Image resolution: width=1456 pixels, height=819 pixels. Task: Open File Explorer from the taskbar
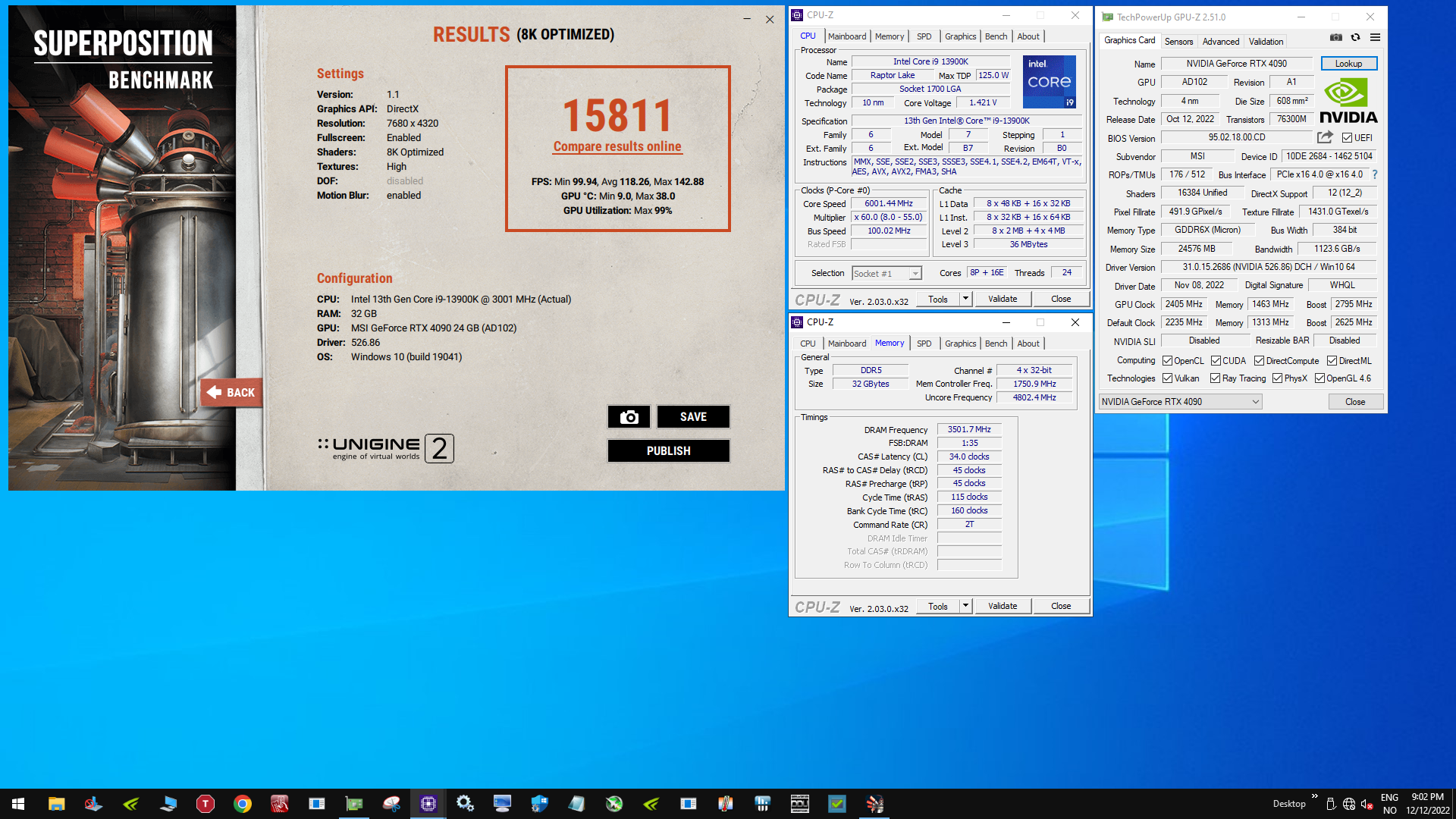tap(56, 804)
